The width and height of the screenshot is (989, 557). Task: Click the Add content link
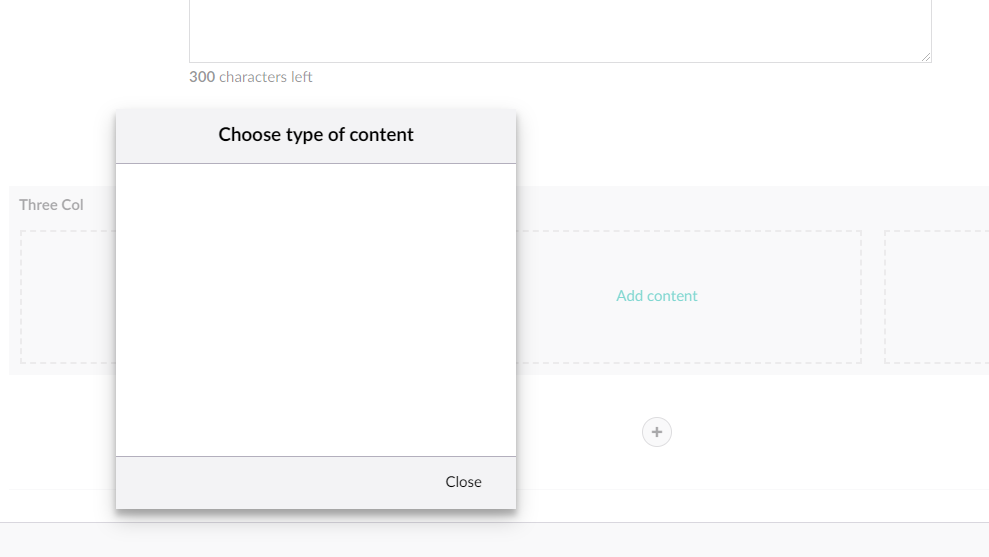657,296
